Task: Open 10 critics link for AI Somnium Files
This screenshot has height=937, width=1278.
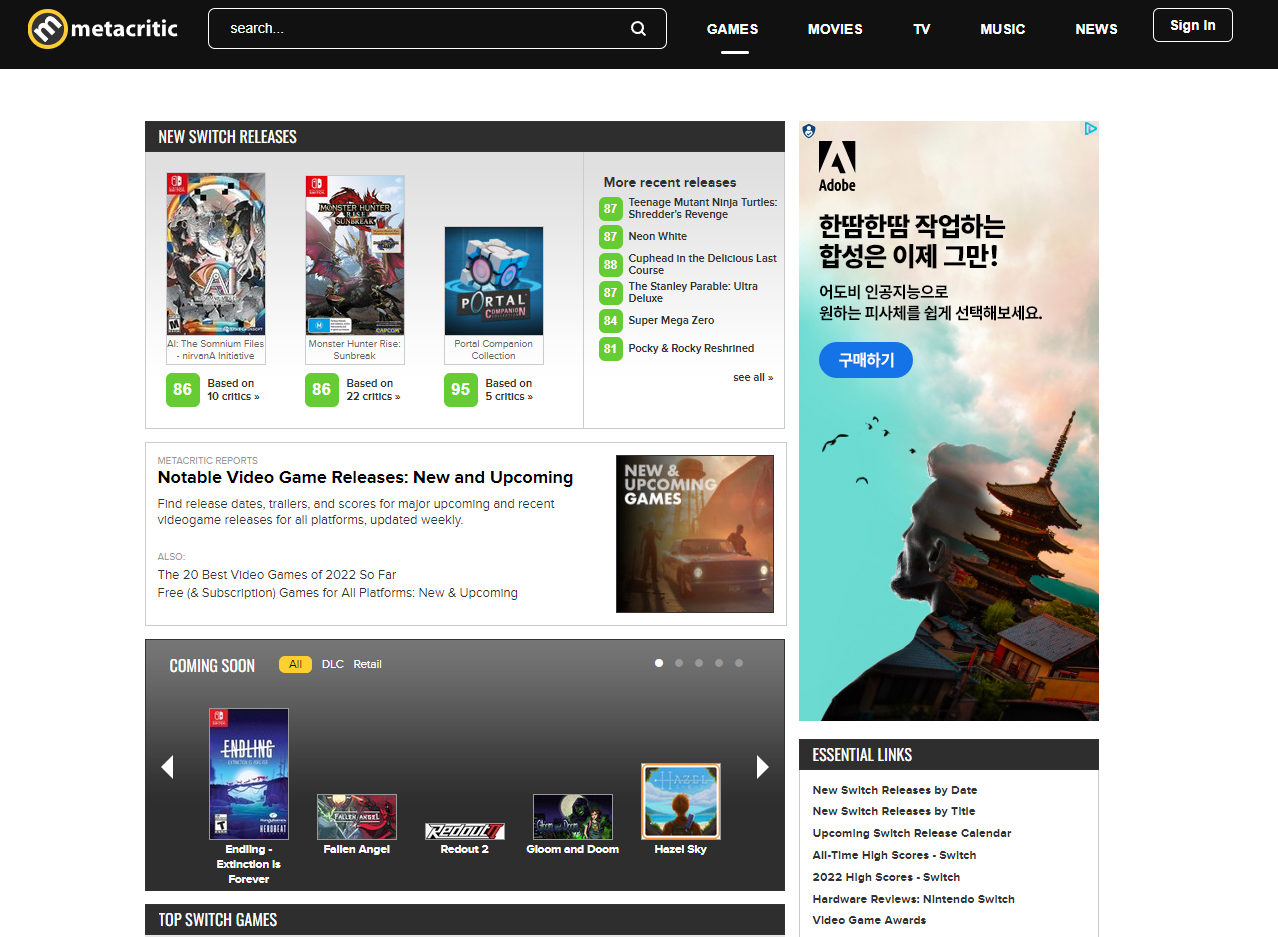Action: click(x=233, y=390)
